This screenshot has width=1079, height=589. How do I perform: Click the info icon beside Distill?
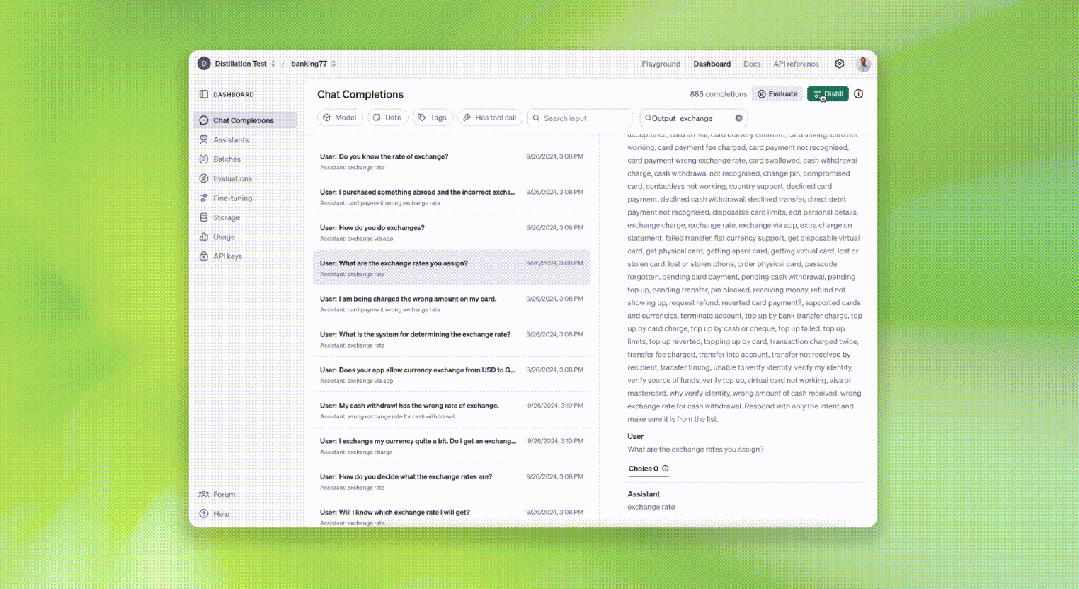point(858,94)
